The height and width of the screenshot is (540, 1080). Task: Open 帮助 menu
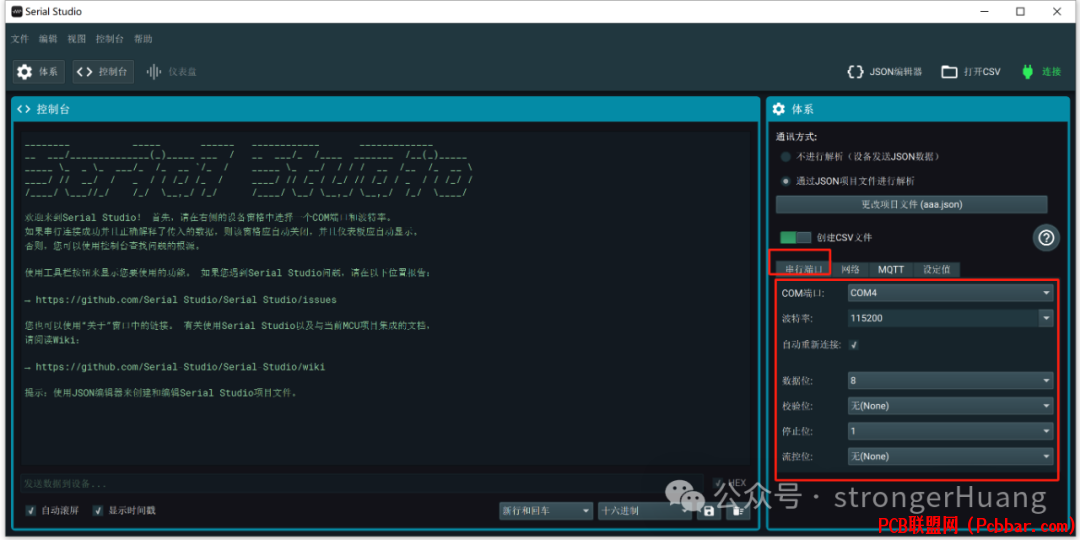click(x=143, y=39)
